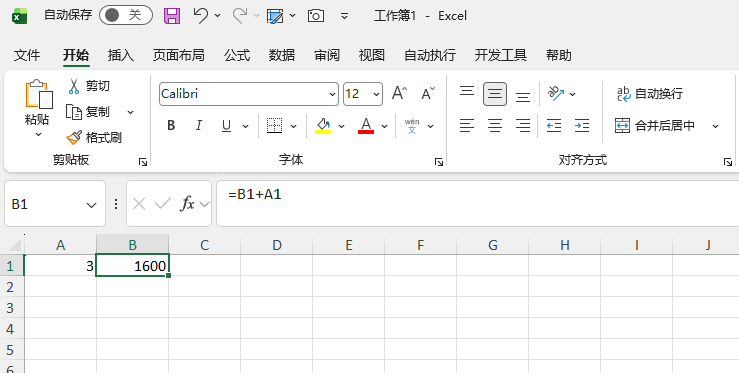Screen dimensions: 739x373
Task: Apply red font color
Action: pyautogui.click(x=366, y=125)
